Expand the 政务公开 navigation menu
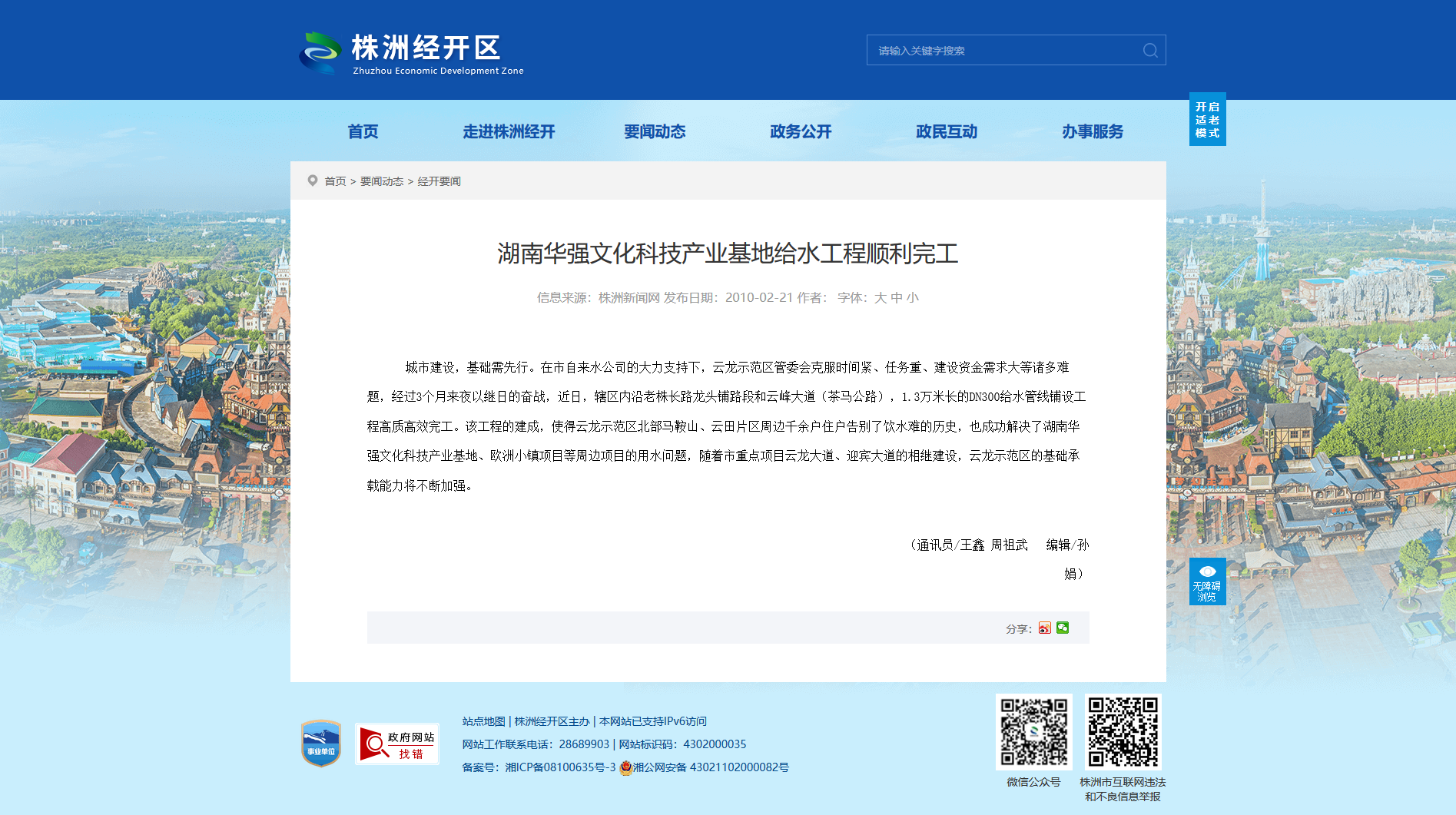 click(x=801, y=132)
